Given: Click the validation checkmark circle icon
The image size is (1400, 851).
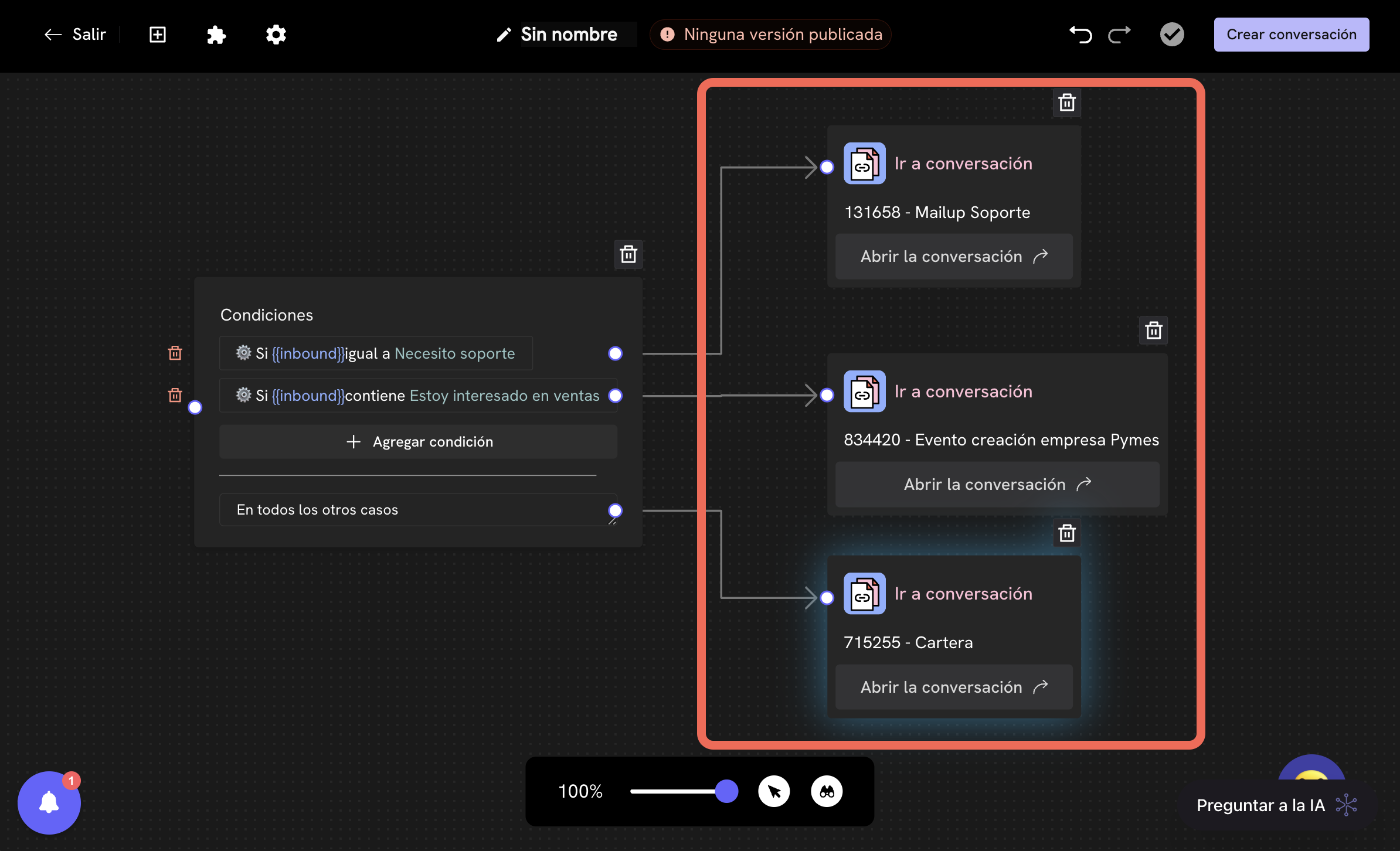Looking at the screenshot, I should [1172, 35].
